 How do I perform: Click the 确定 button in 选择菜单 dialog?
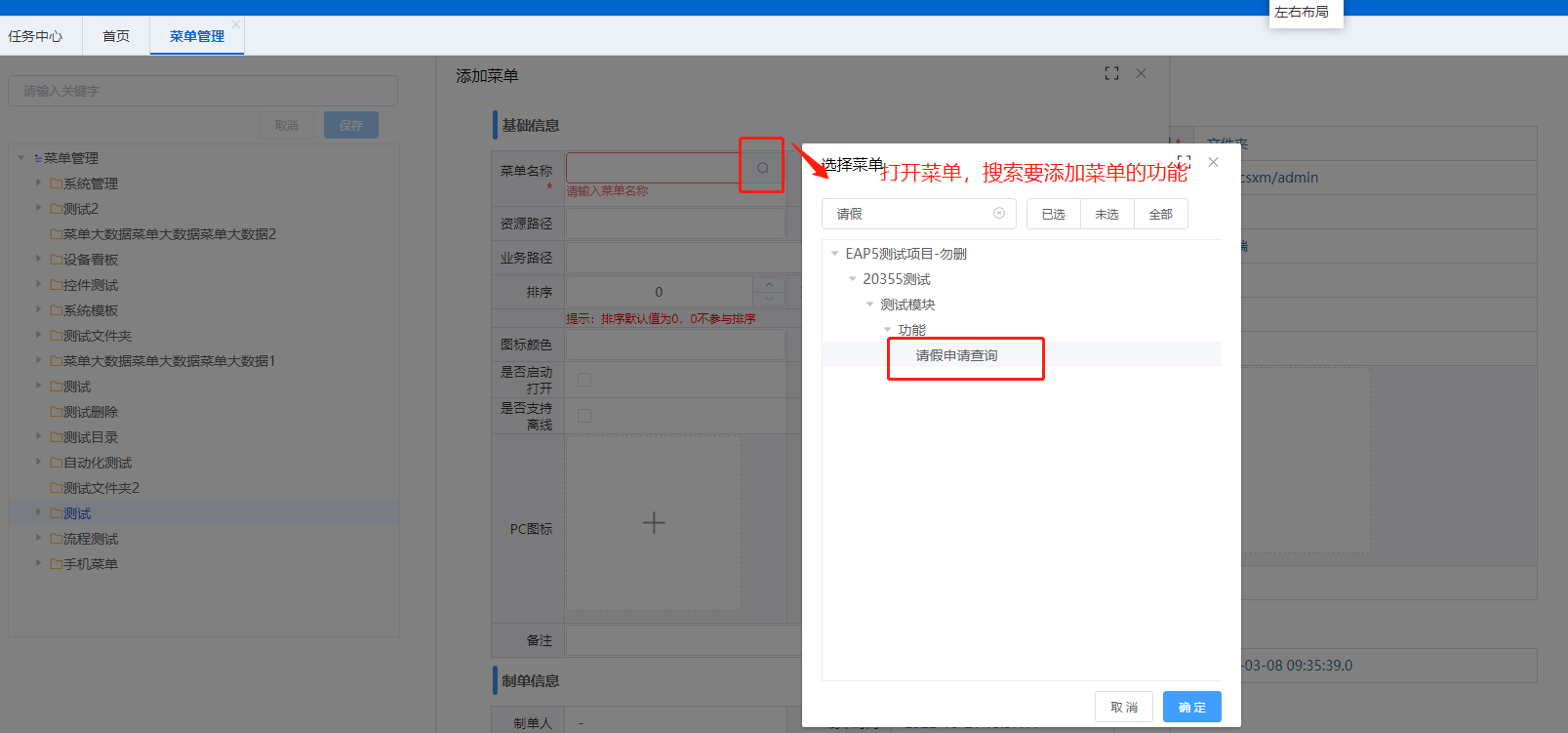(1191, 707)
